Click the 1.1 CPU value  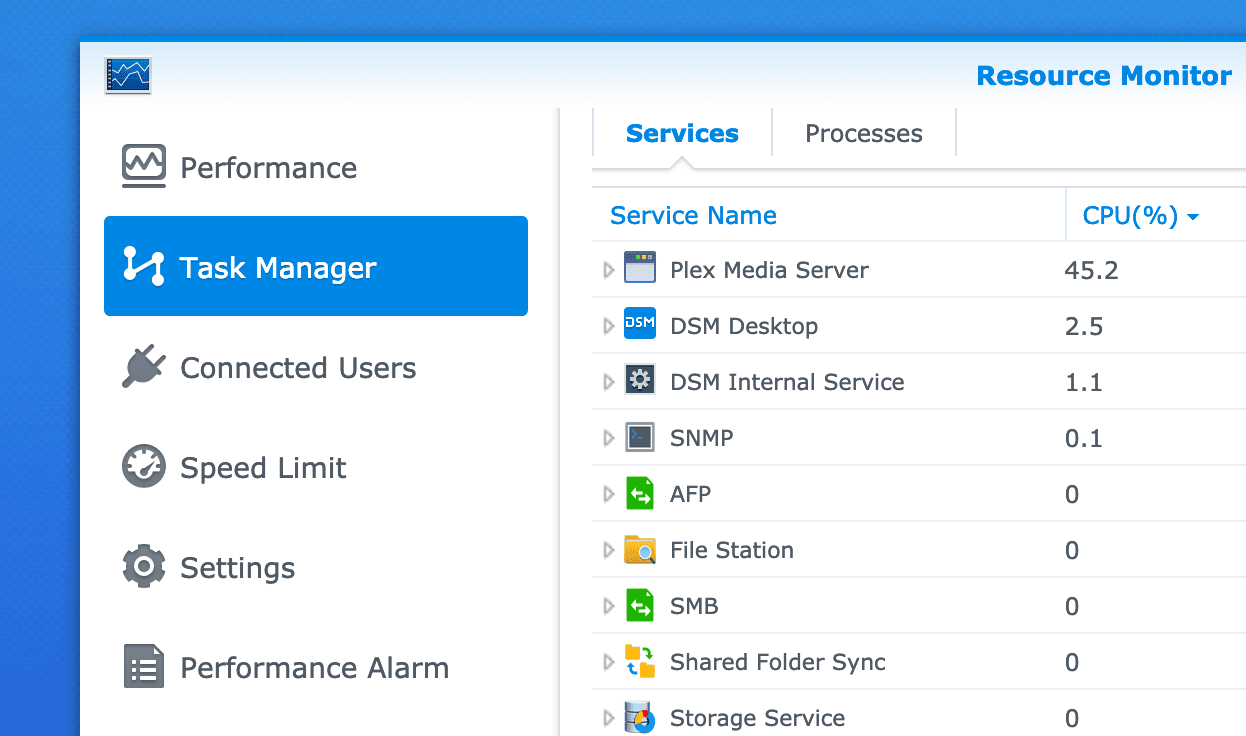[1084, 382]
